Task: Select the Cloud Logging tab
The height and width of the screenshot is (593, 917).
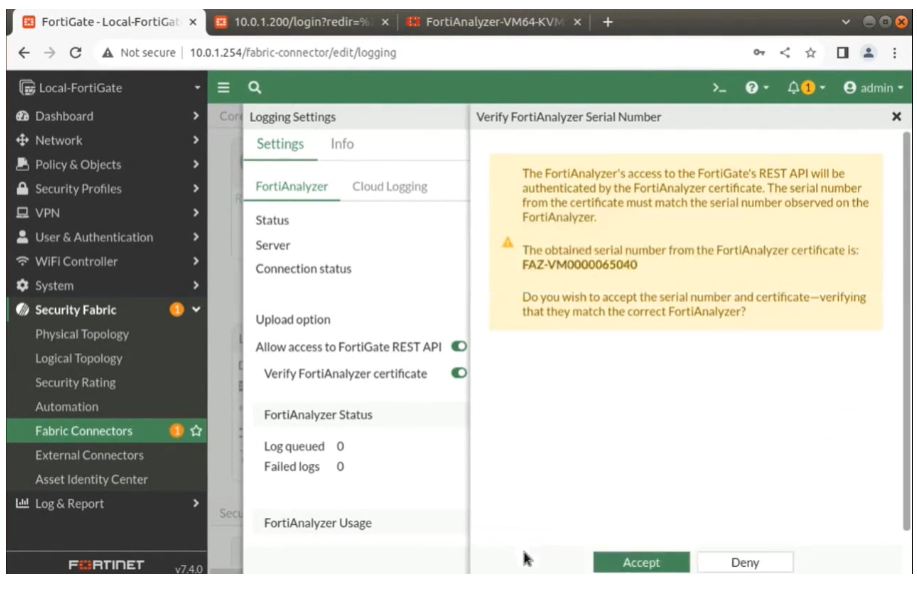Action: pos(389,187)
